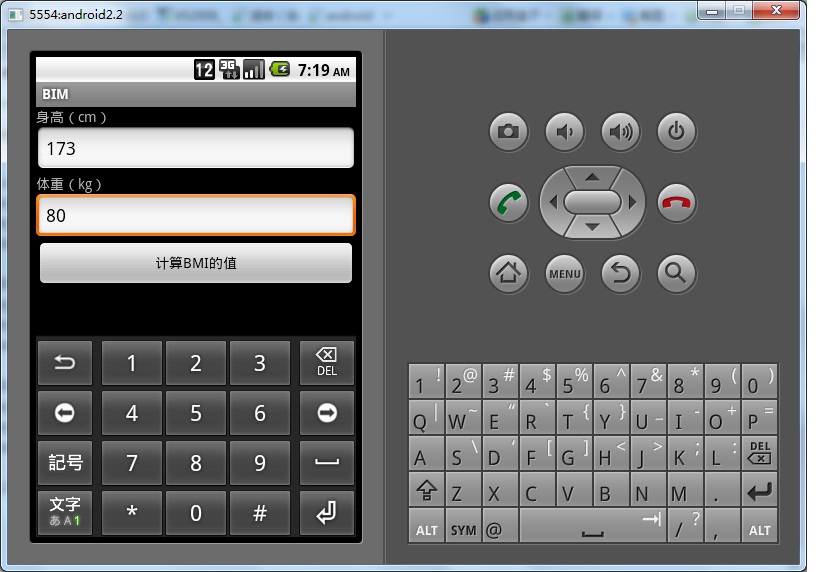Minimize the 5554:android2.2 emulator window
Image resolution: width=819 pixels, height=572 pixels.
coord(711,11)
